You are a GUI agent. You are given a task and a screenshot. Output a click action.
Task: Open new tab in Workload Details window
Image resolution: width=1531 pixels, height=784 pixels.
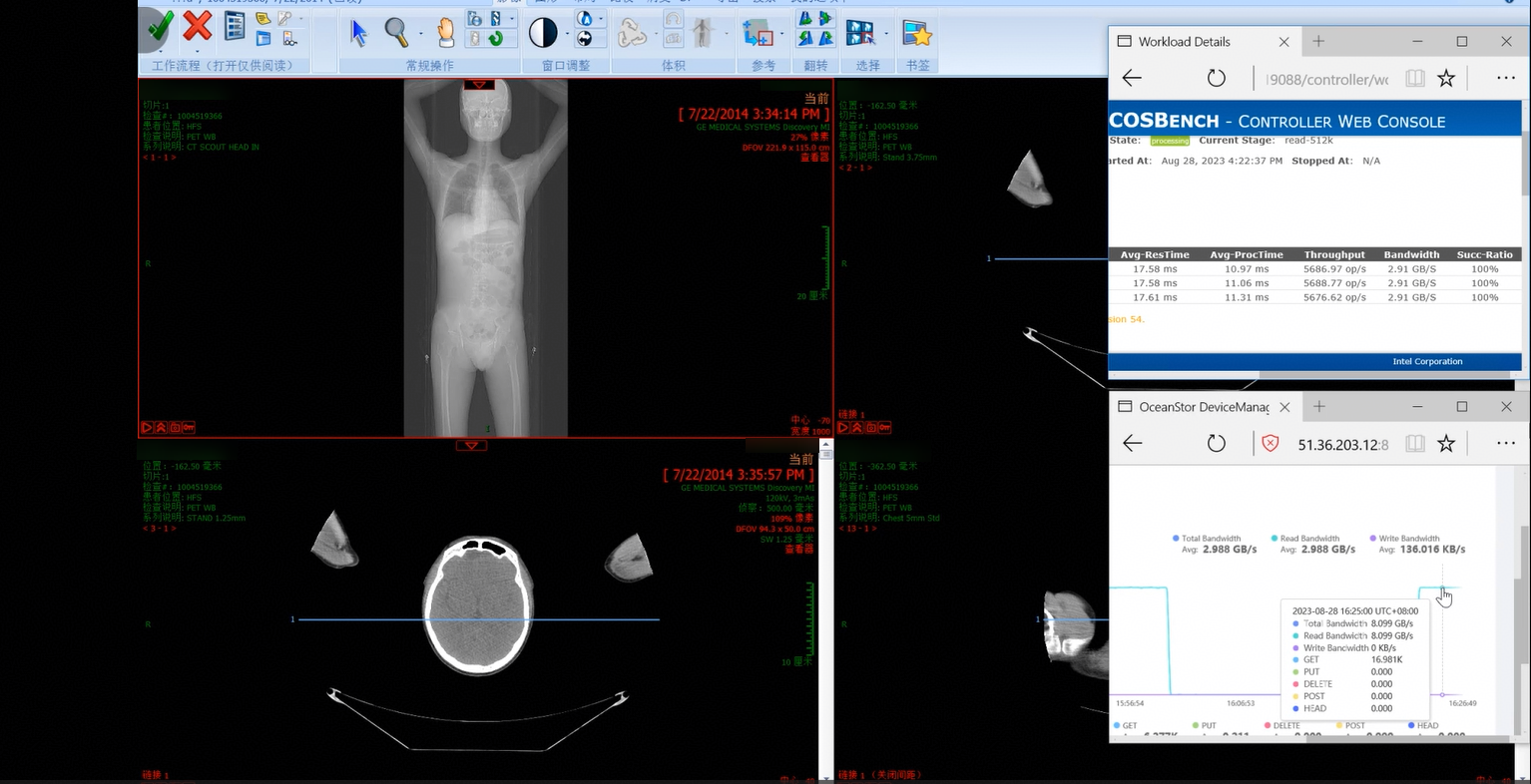[x=1318, y=42]
